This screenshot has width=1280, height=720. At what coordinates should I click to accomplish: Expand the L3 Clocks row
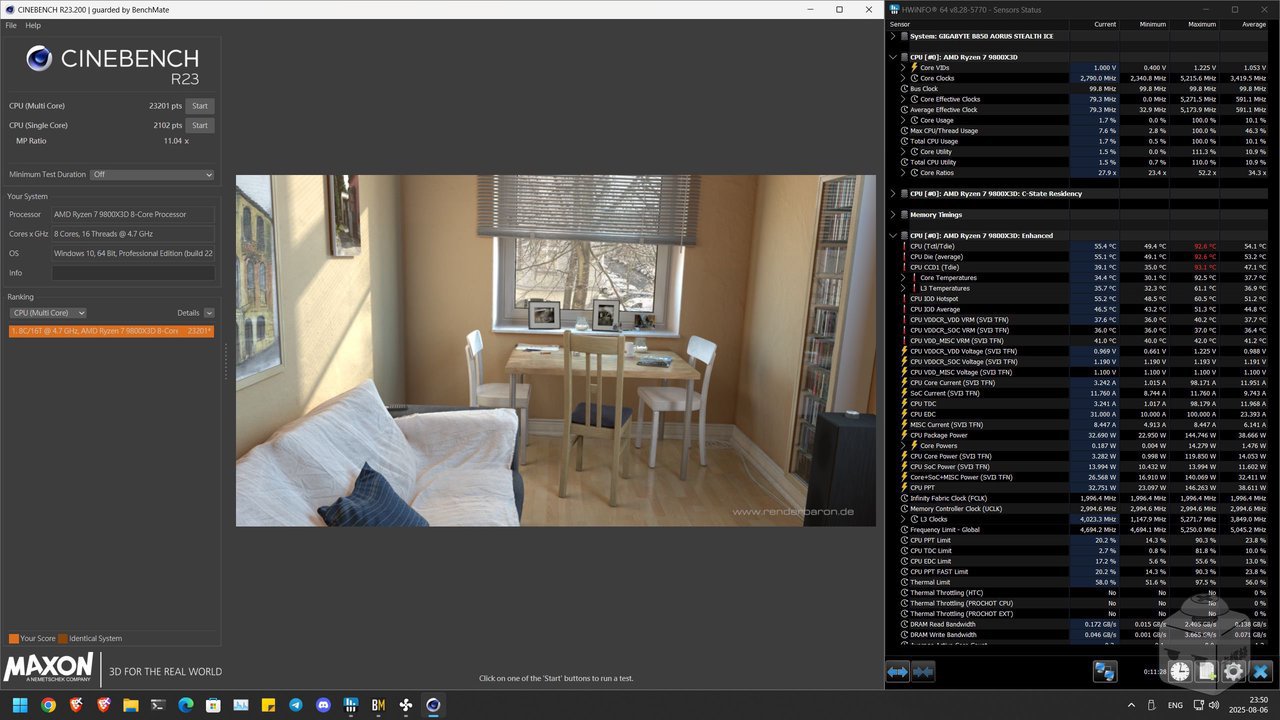tap(902, 519)
